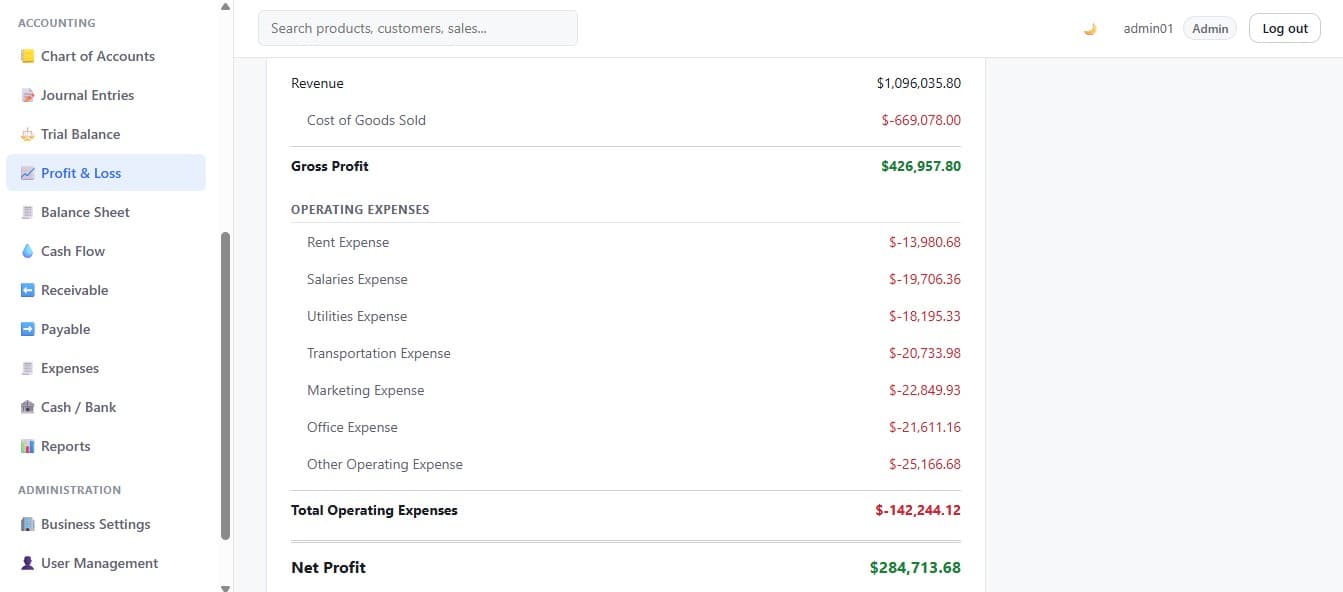Viewport: 1343px width, 592px height.
Task: Click the Other Operating Expense label
Action: (x=385, y=464)
